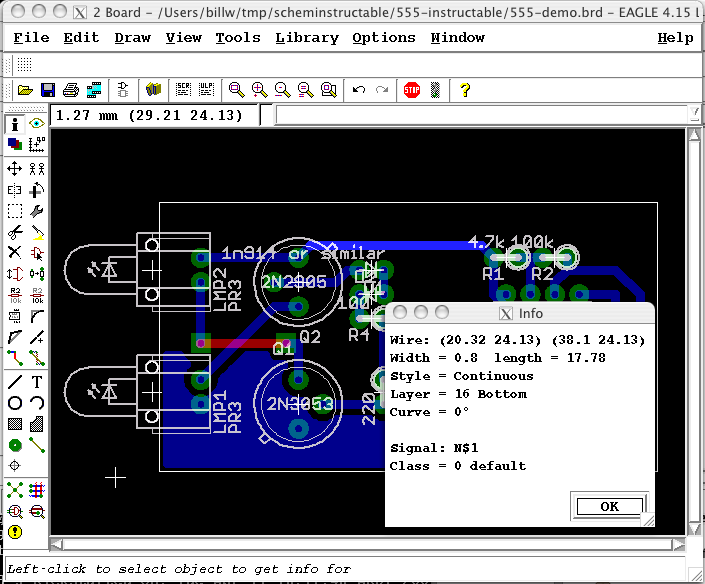Open the grid settings icon
Viewport: 705px width, 584px height.
pos(24,65)
